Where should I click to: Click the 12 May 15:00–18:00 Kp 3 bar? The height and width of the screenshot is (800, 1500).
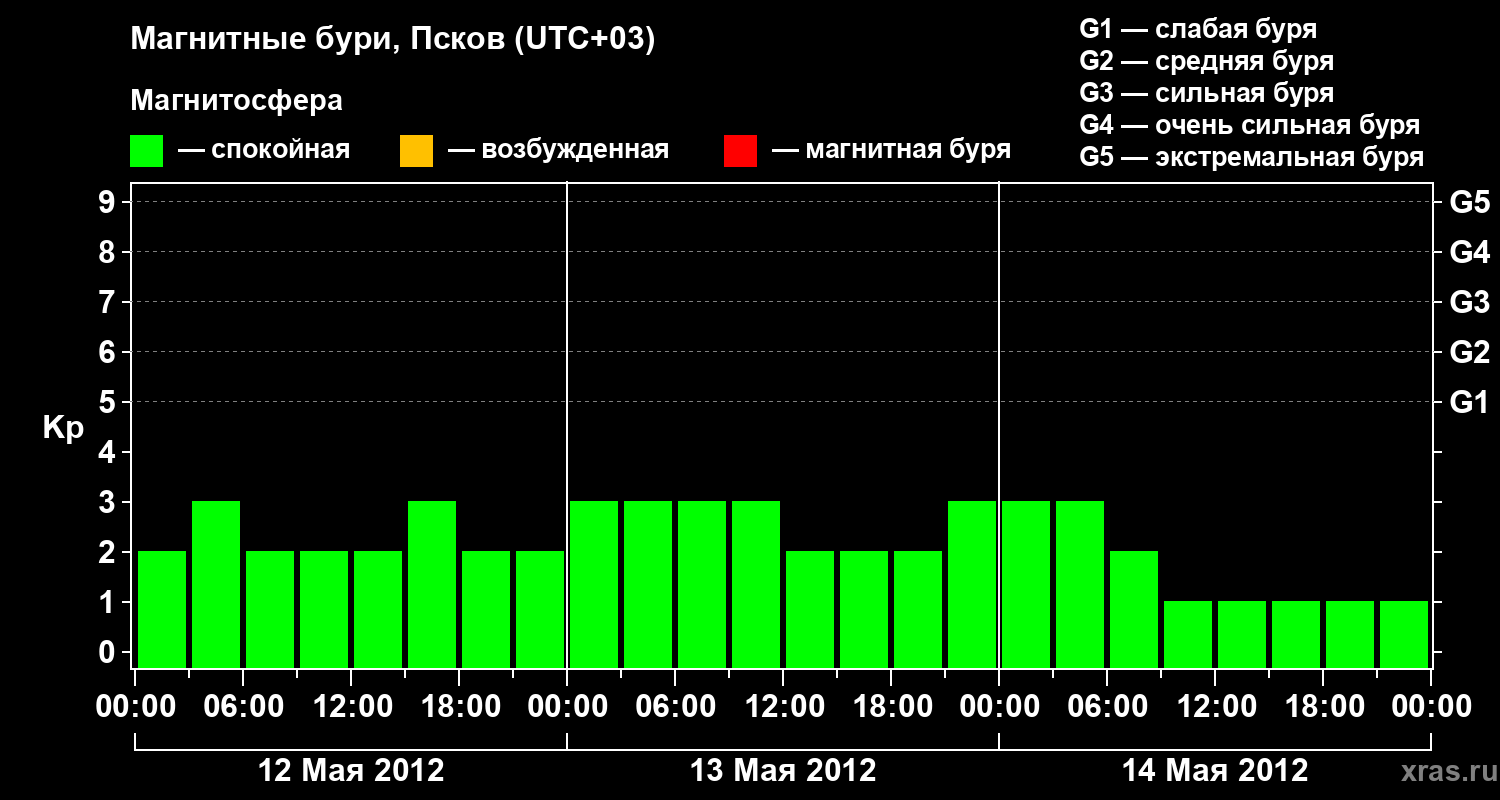pos(432,584)
